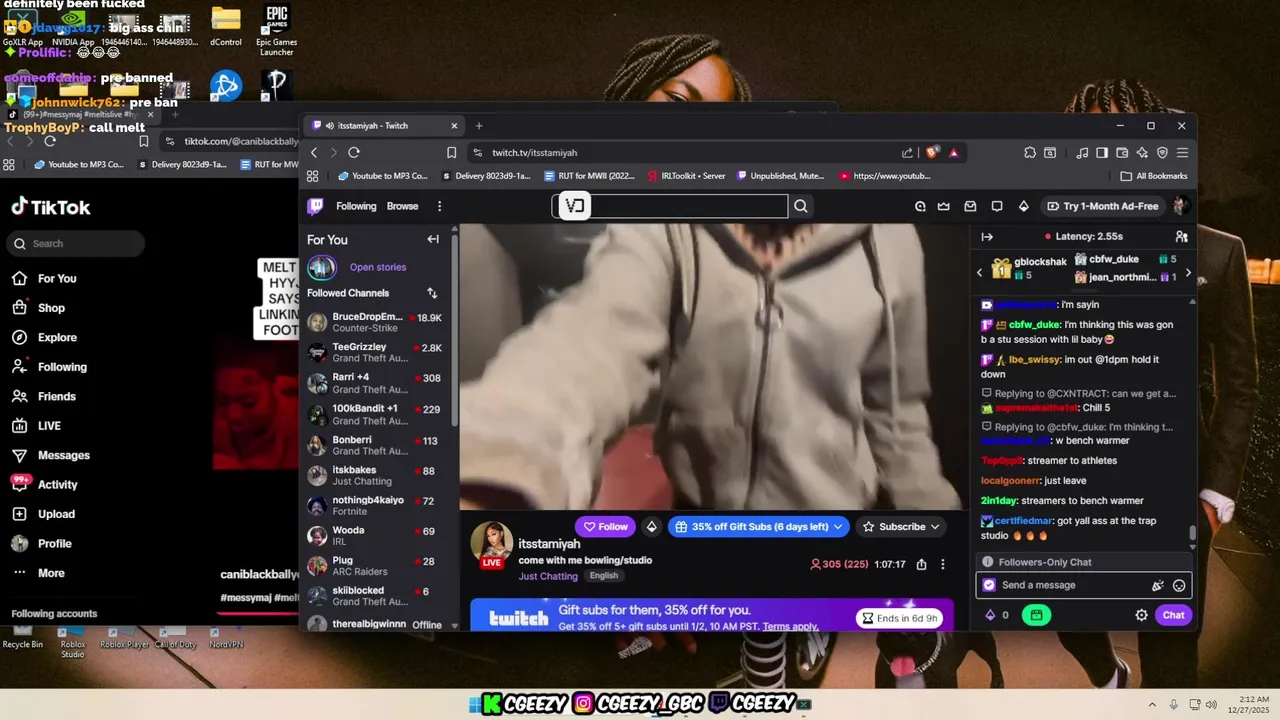Open the Twitch Browse tab
This screenshot has height=720, width=1280.
pos(402,206)
